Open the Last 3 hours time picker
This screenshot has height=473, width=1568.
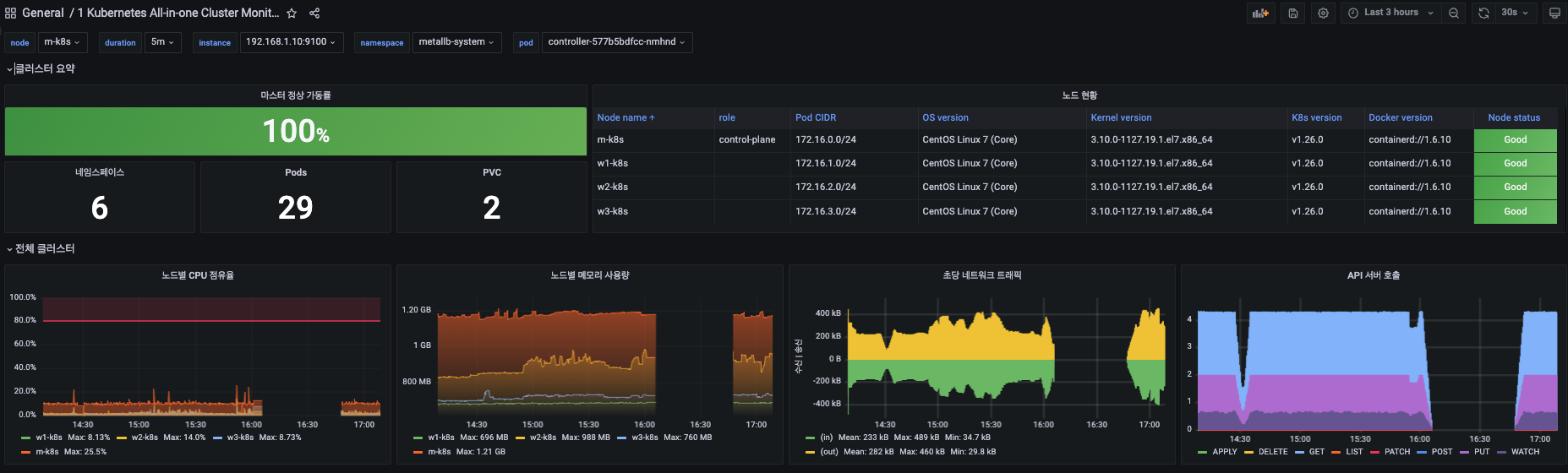1390,13
